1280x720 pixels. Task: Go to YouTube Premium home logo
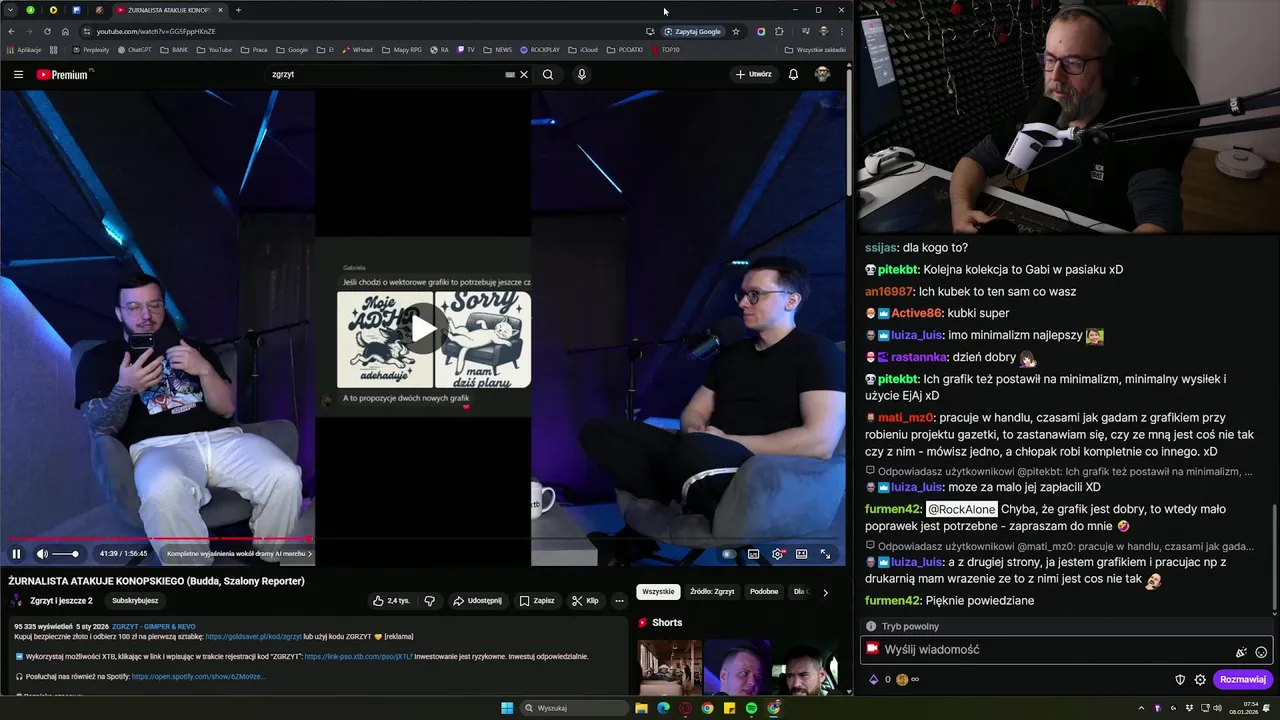tap(64, 74)
